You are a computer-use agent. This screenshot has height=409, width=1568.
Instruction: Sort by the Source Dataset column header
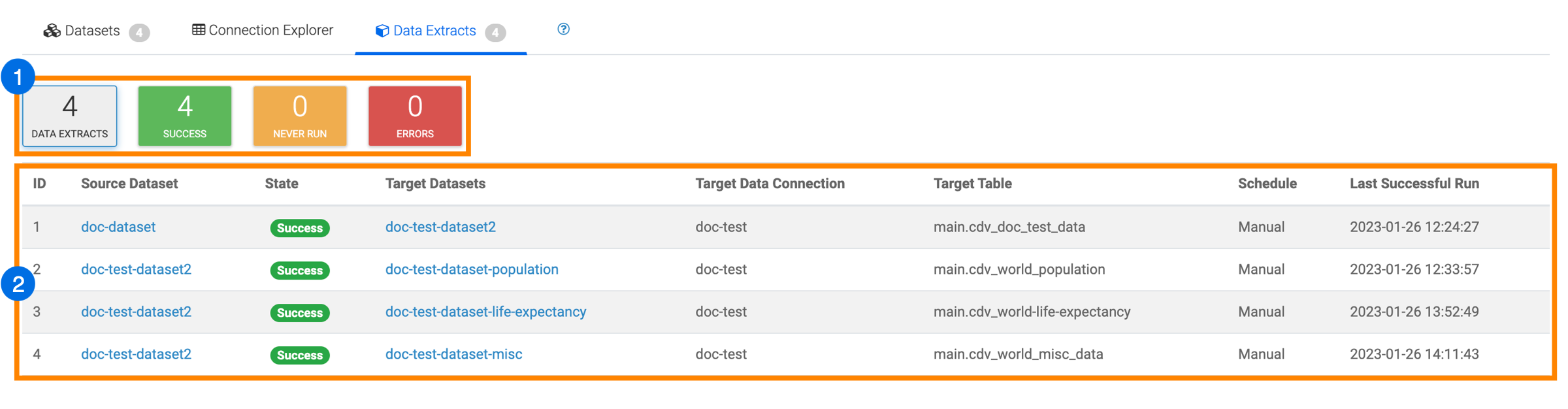click(x=129, y=184)
